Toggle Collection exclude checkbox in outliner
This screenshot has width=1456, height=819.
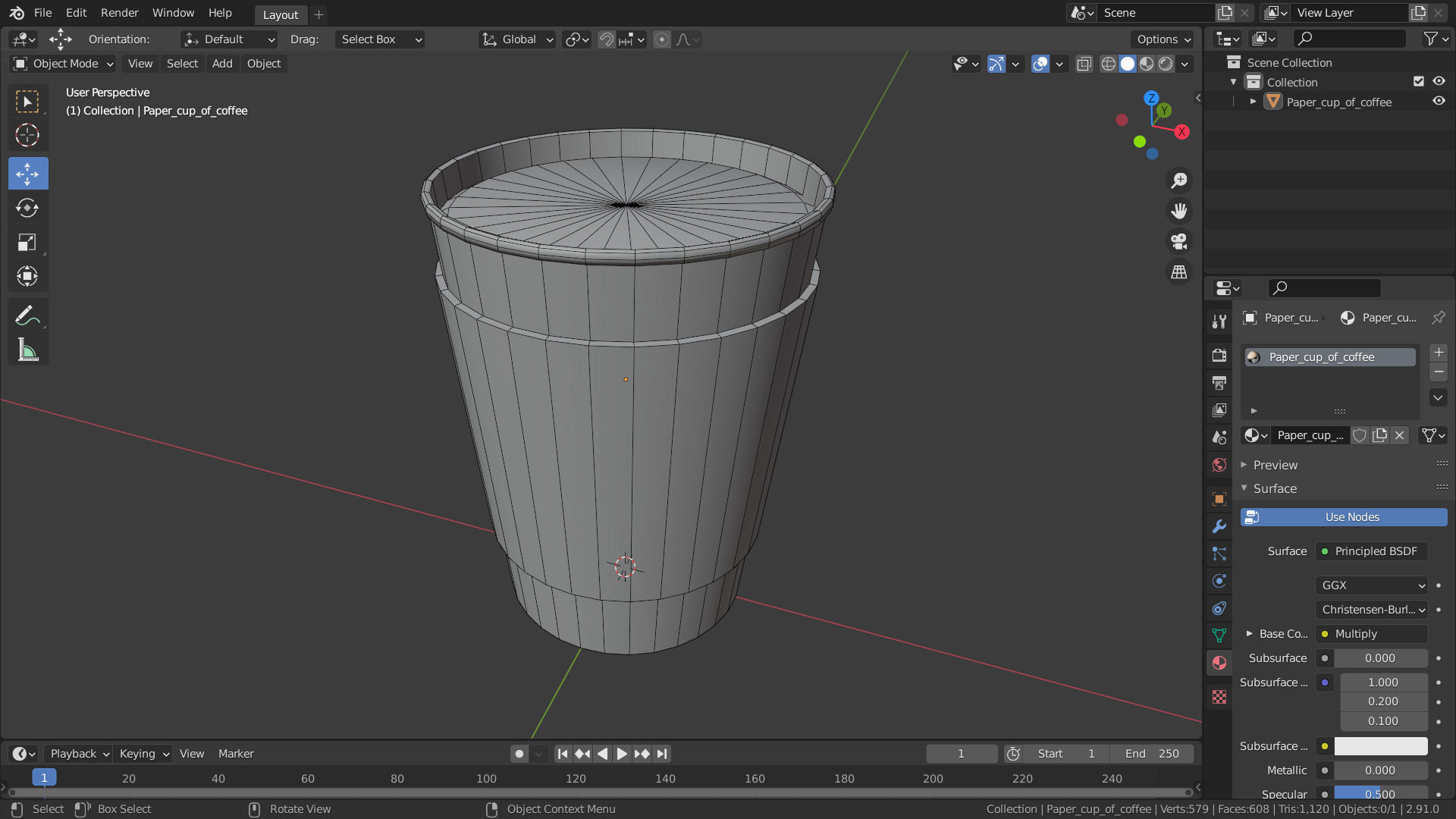(x=1419, y=82)
